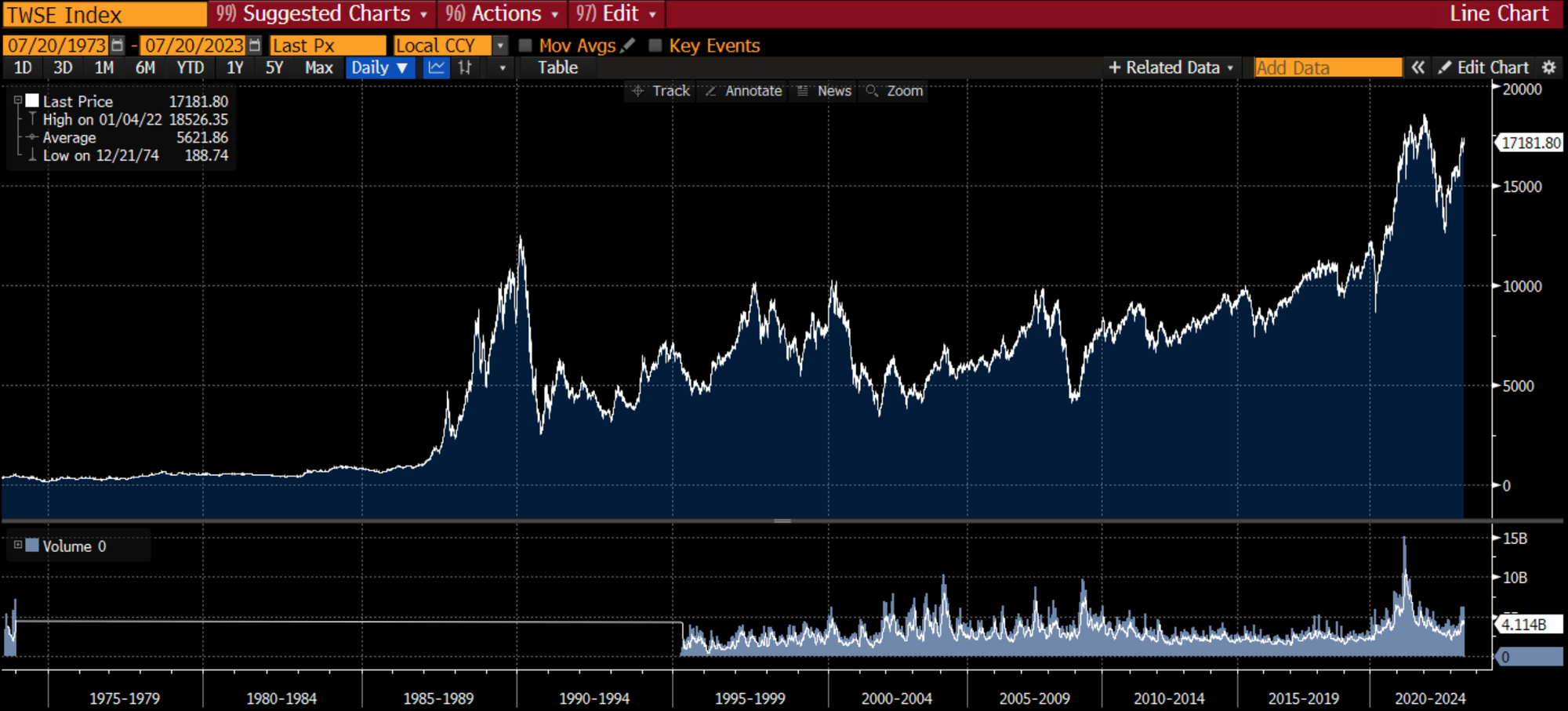This screenshot has height=711, width=1568.
Task: Click the Edit Chart button
Action: (x=1484, y=67)
